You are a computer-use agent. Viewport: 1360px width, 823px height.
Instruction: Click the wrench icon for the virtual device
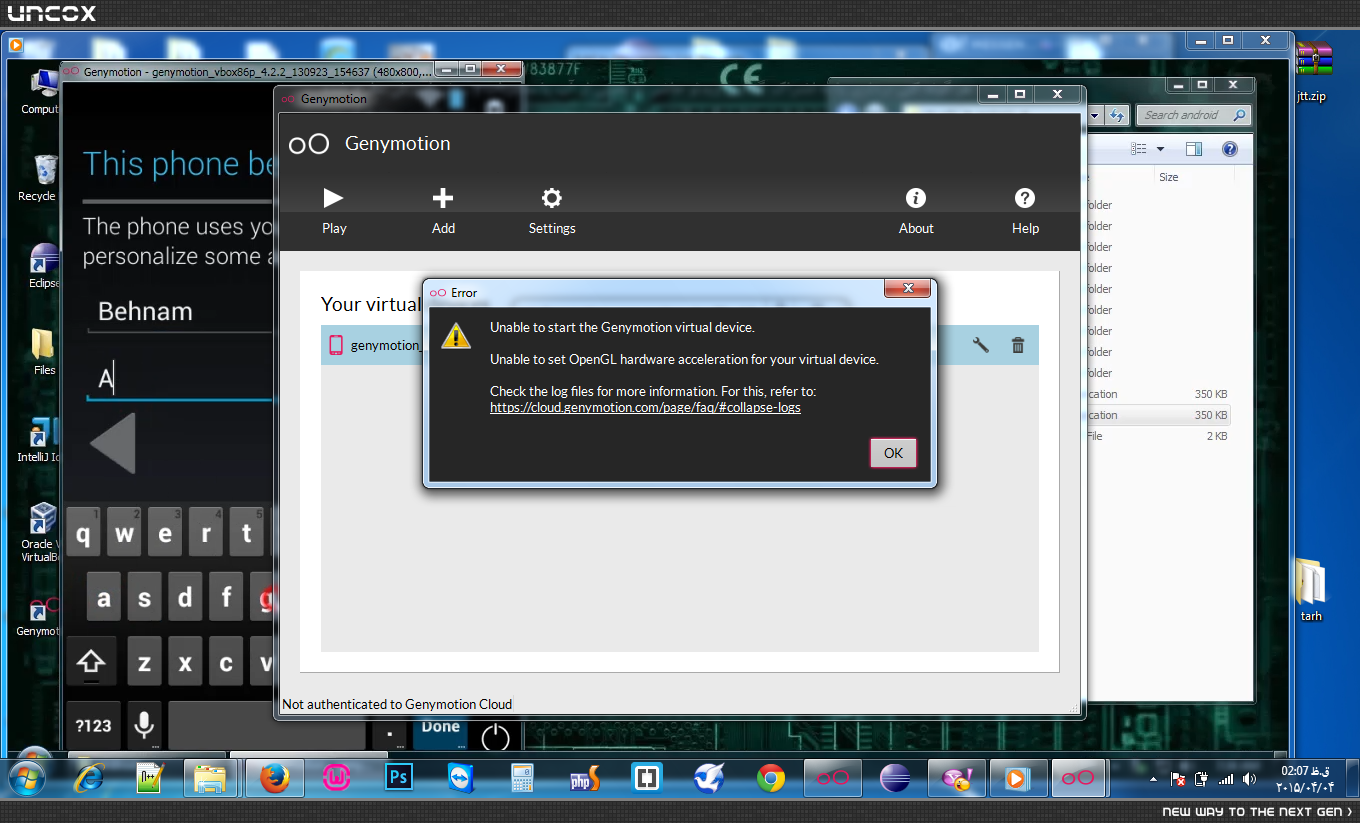(981, 345)
